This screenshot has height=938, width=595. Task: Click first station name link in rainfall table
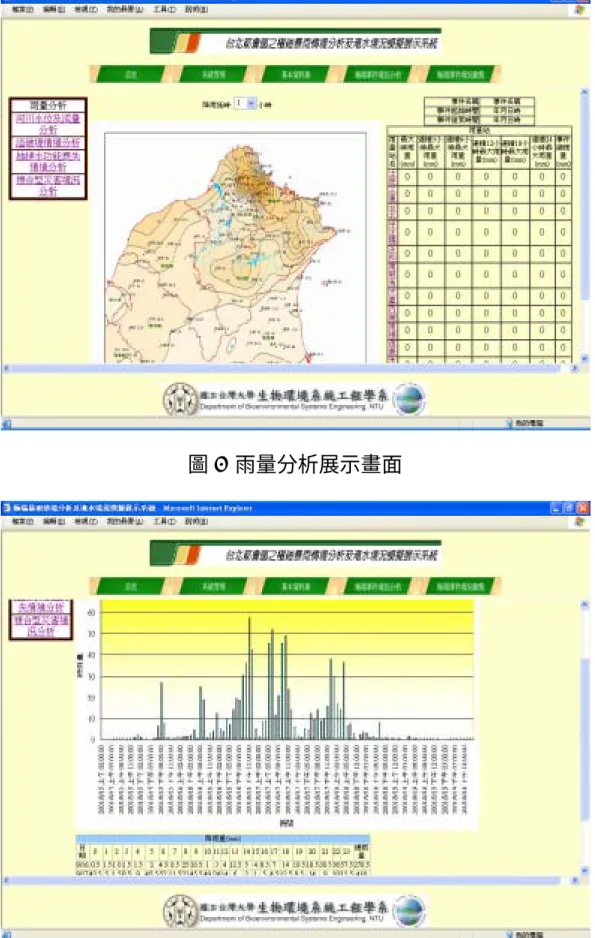click(x=392, y=177)
